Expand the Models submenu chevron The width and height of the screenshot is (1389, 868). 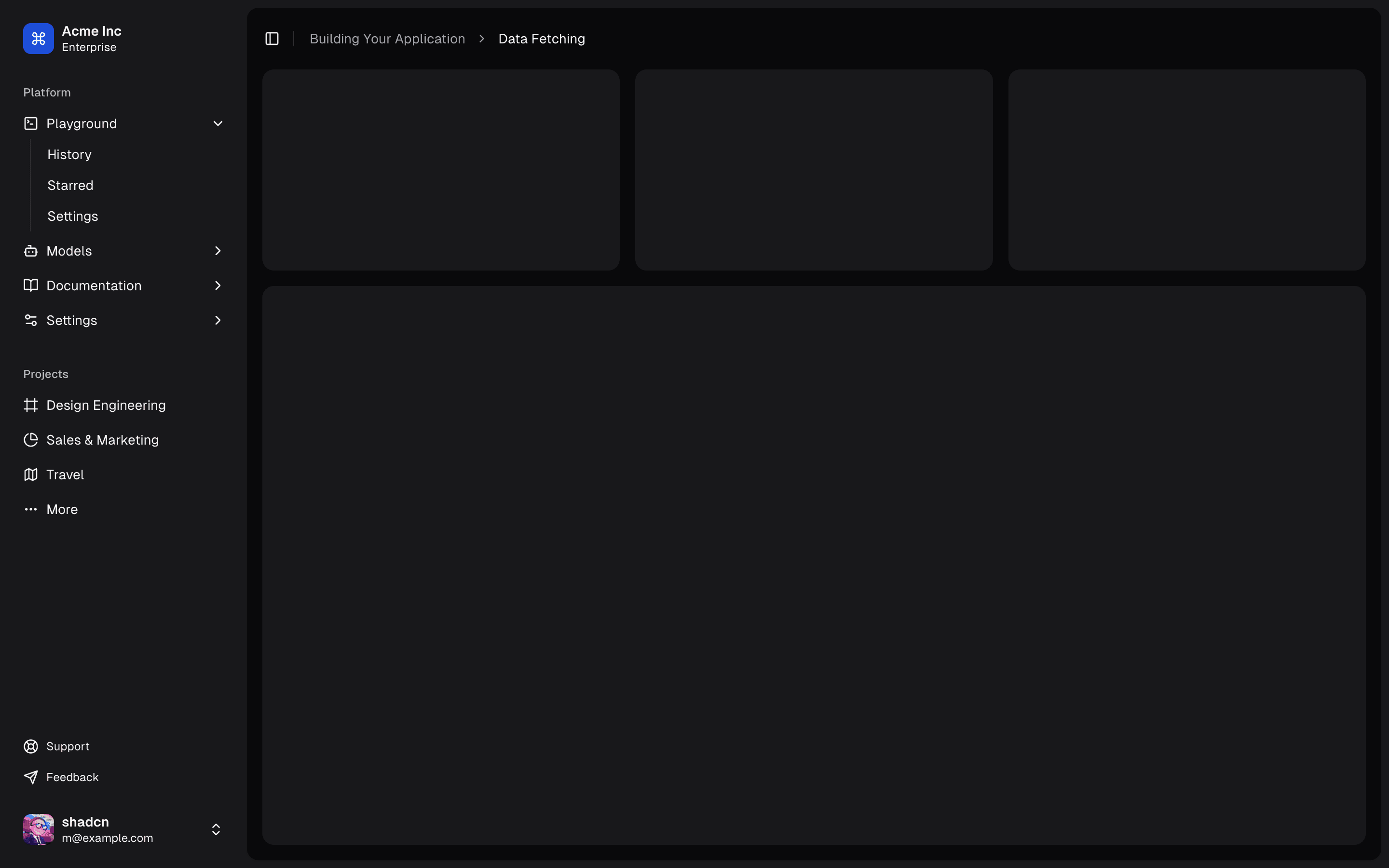coord(218,250)
